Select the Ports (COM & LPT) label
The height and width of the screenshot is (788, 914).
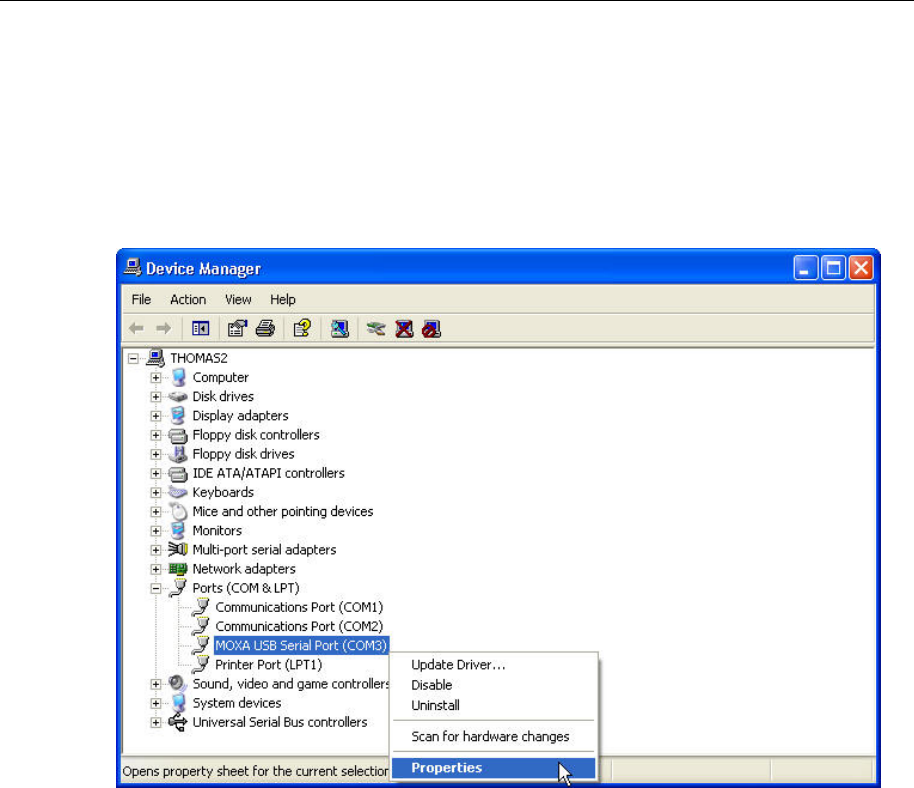click(246, 588)
